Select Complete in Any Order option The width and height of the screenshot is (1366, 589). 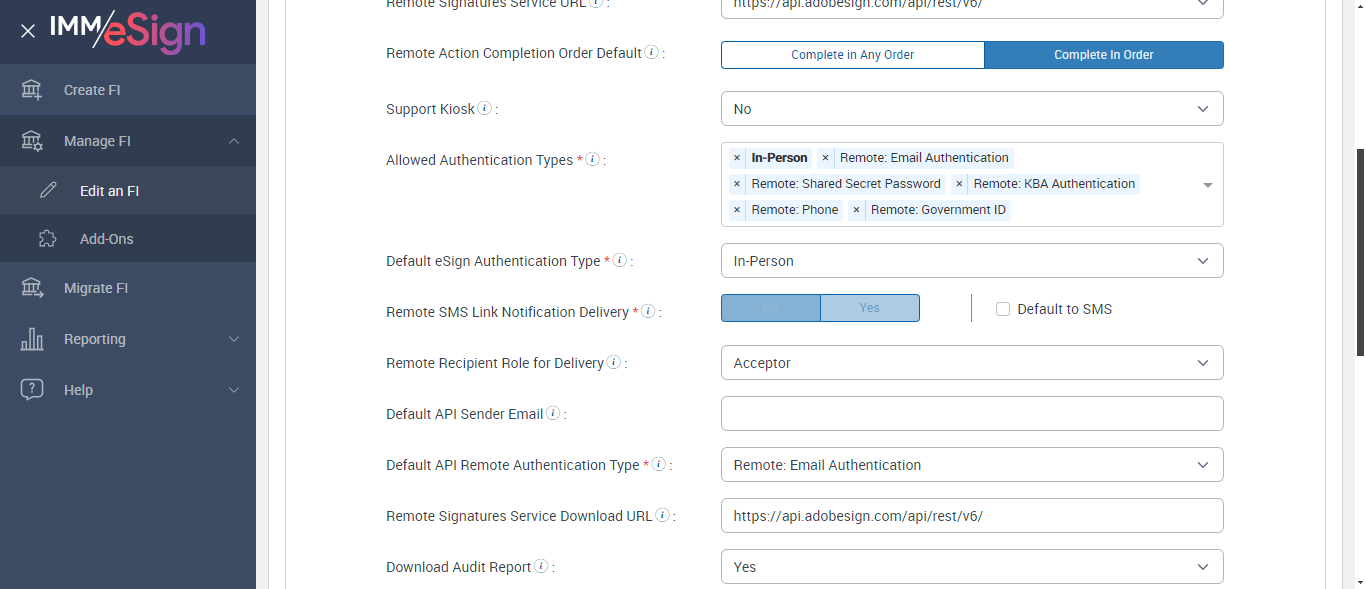pyautogui.click(x=852, y=55)
